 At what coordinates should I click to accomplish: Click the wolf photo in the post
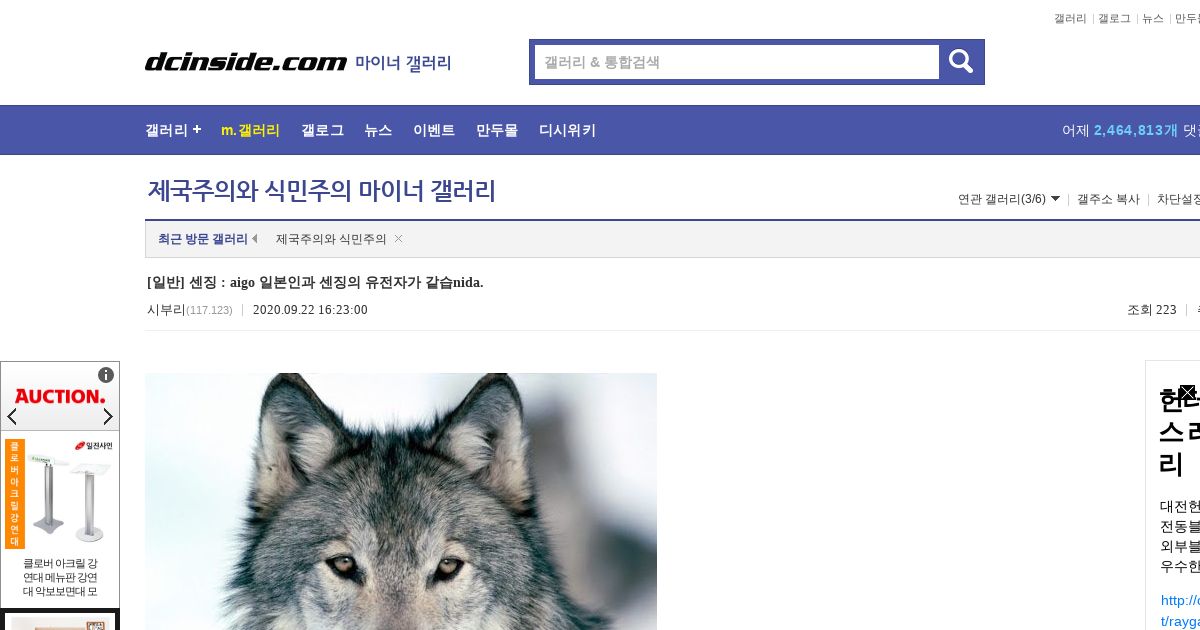[401, 501]
